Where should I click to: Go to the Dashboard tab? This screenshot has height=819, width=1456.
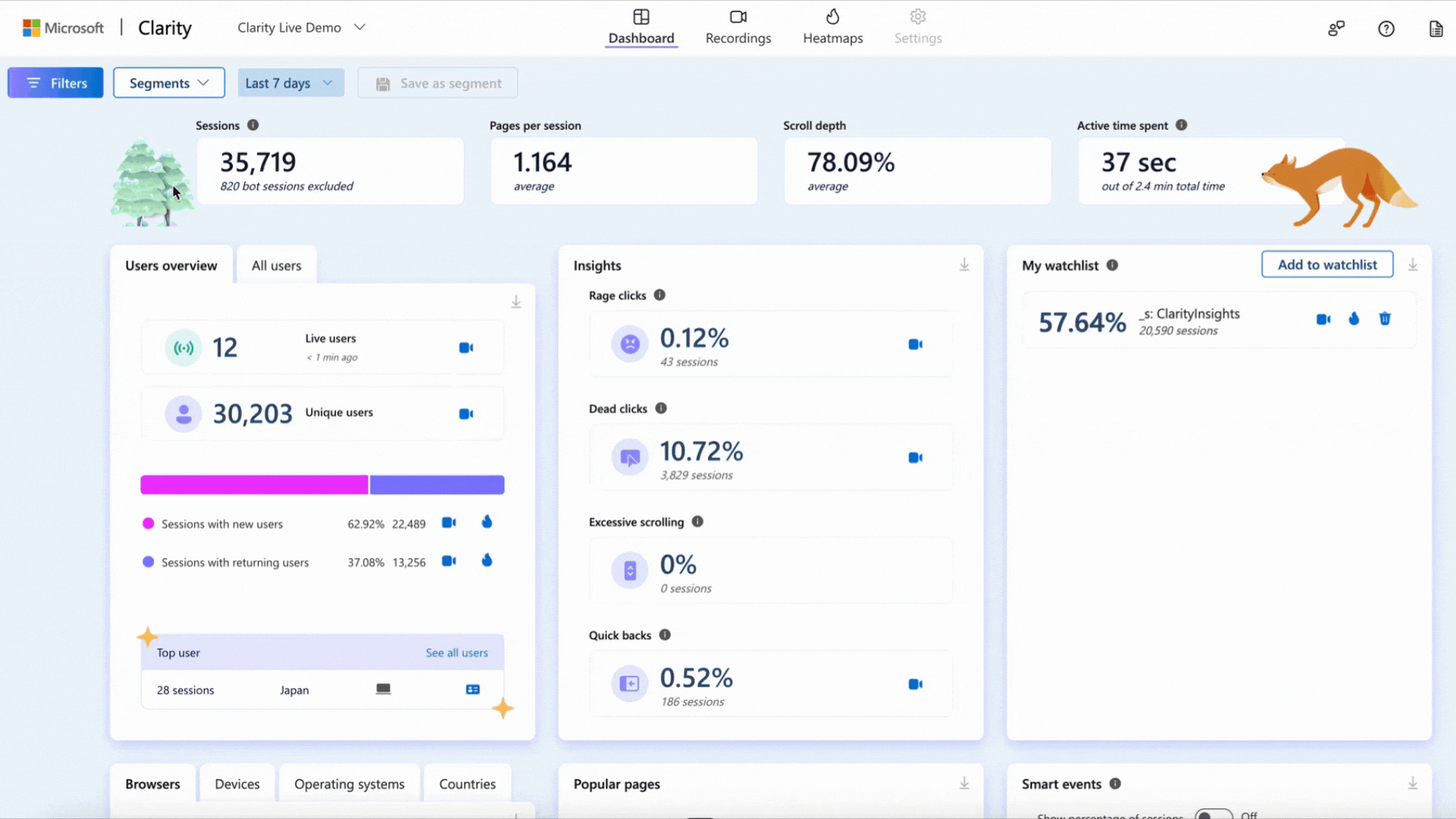[x=641, y=27]
